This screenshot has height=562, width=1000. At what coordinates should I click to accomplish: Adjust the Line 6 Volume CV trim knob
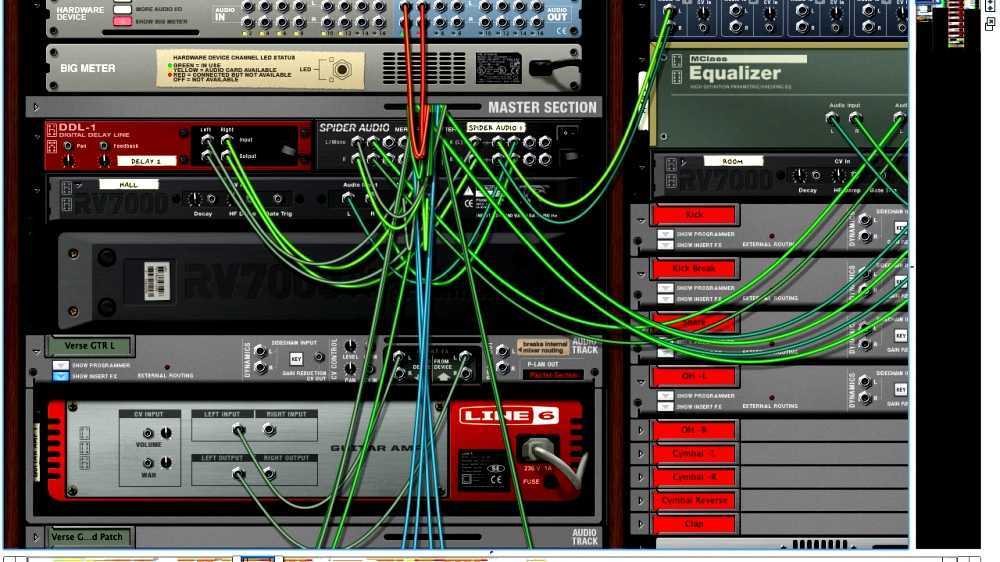click(166, 433)
